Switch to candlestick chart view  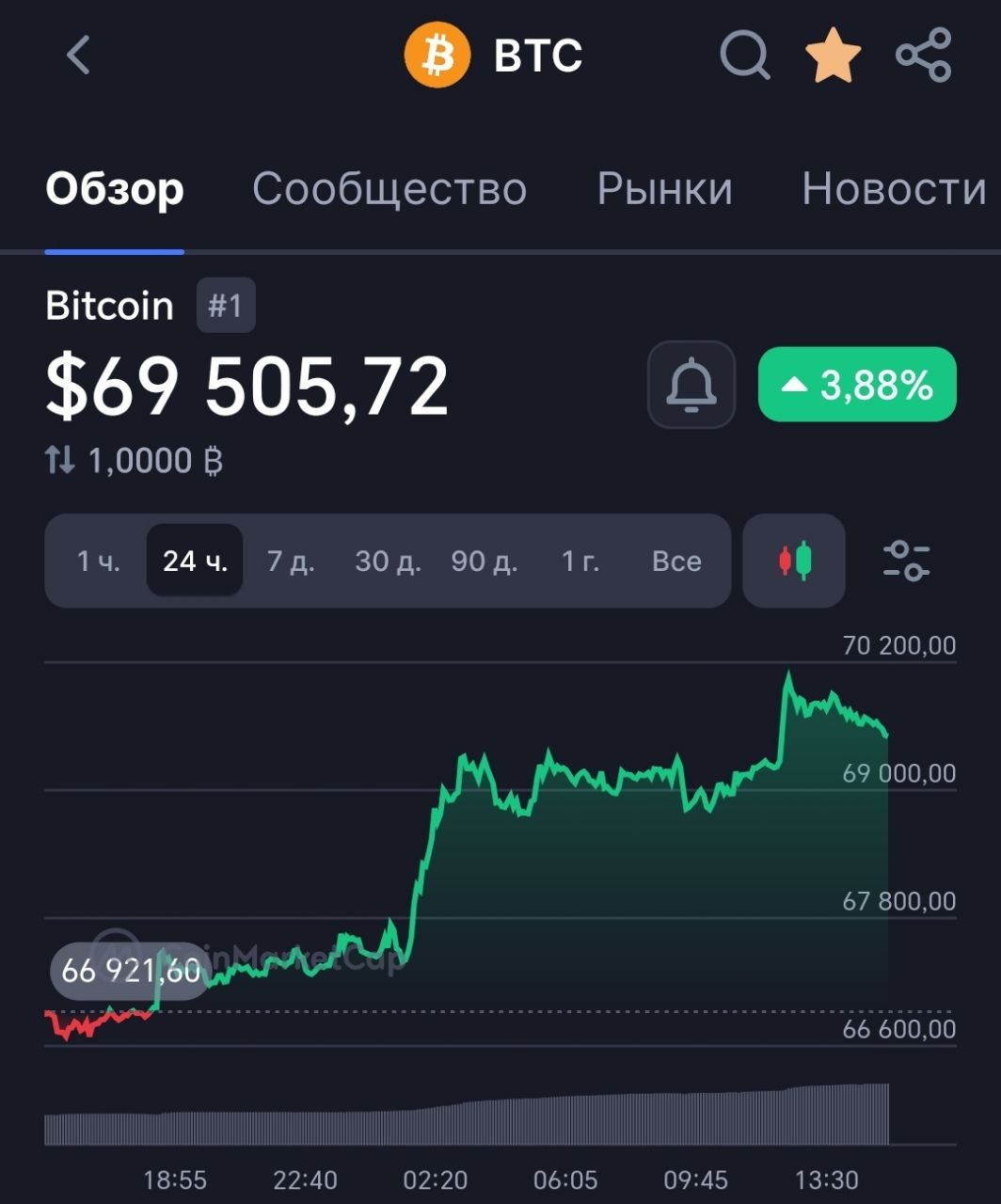794,561
